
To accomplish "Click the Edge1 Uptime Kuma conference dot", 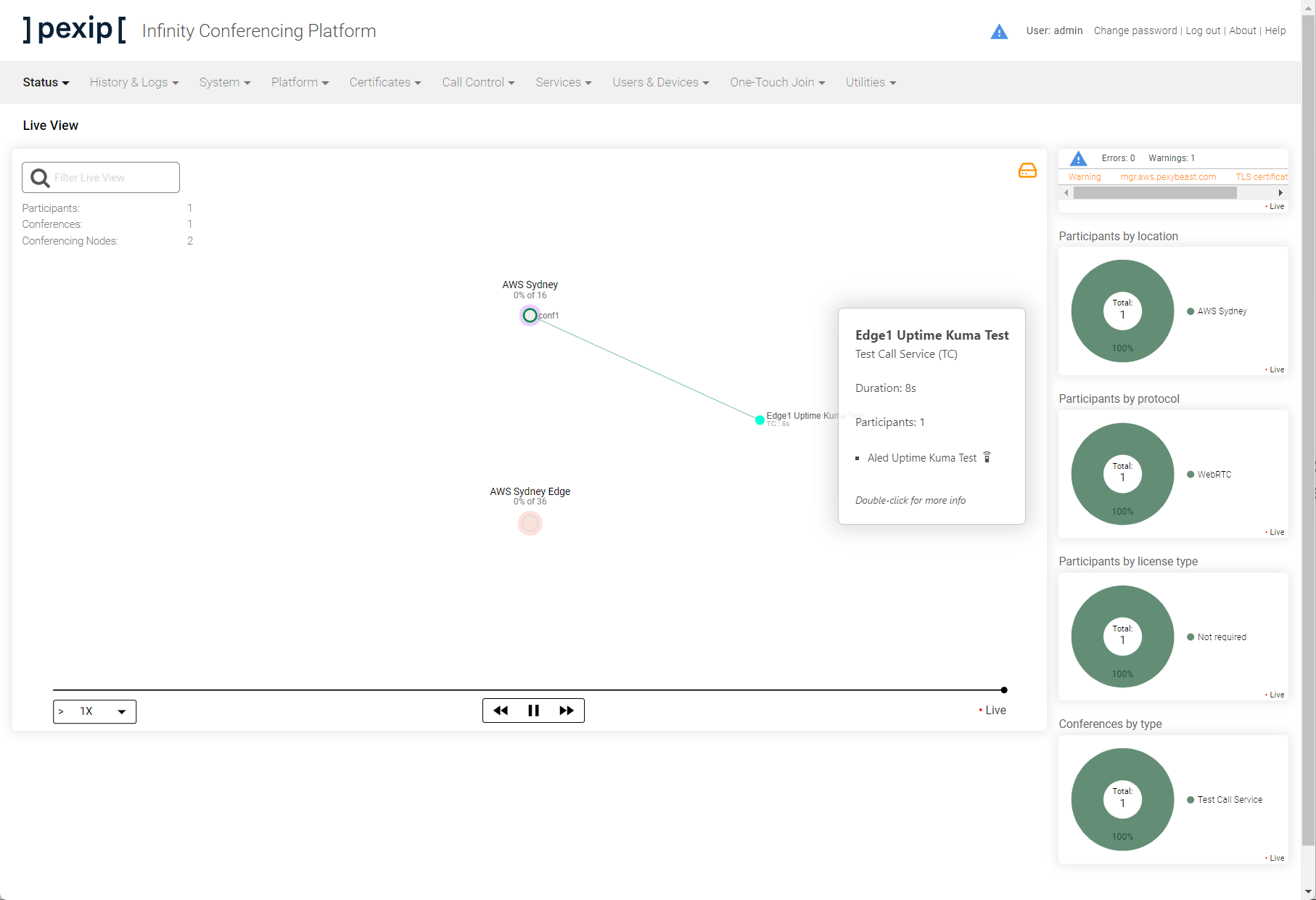I will pos(760,420).
